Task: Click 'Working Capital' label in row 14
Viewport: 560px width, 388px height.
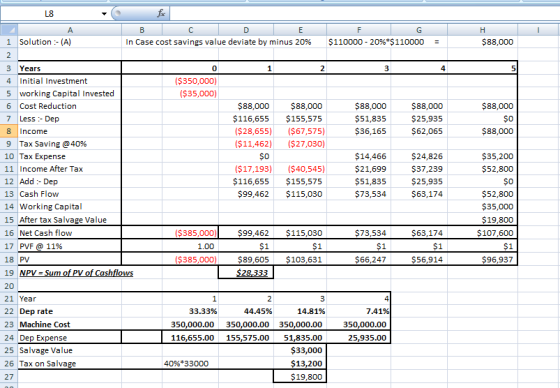Action: tap(51, 207)
